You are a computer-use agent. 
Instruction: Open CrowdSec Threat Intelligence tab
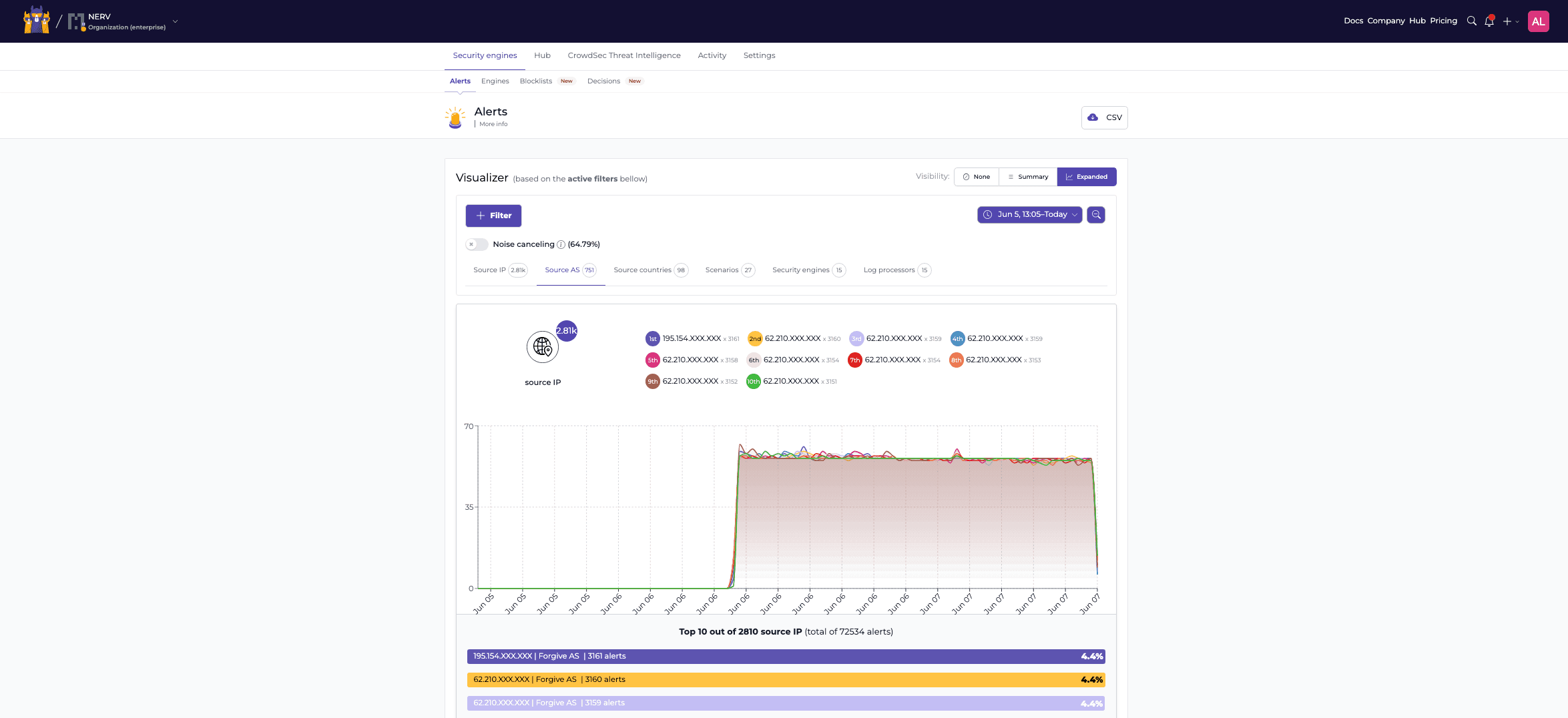[x=624, y=55]
